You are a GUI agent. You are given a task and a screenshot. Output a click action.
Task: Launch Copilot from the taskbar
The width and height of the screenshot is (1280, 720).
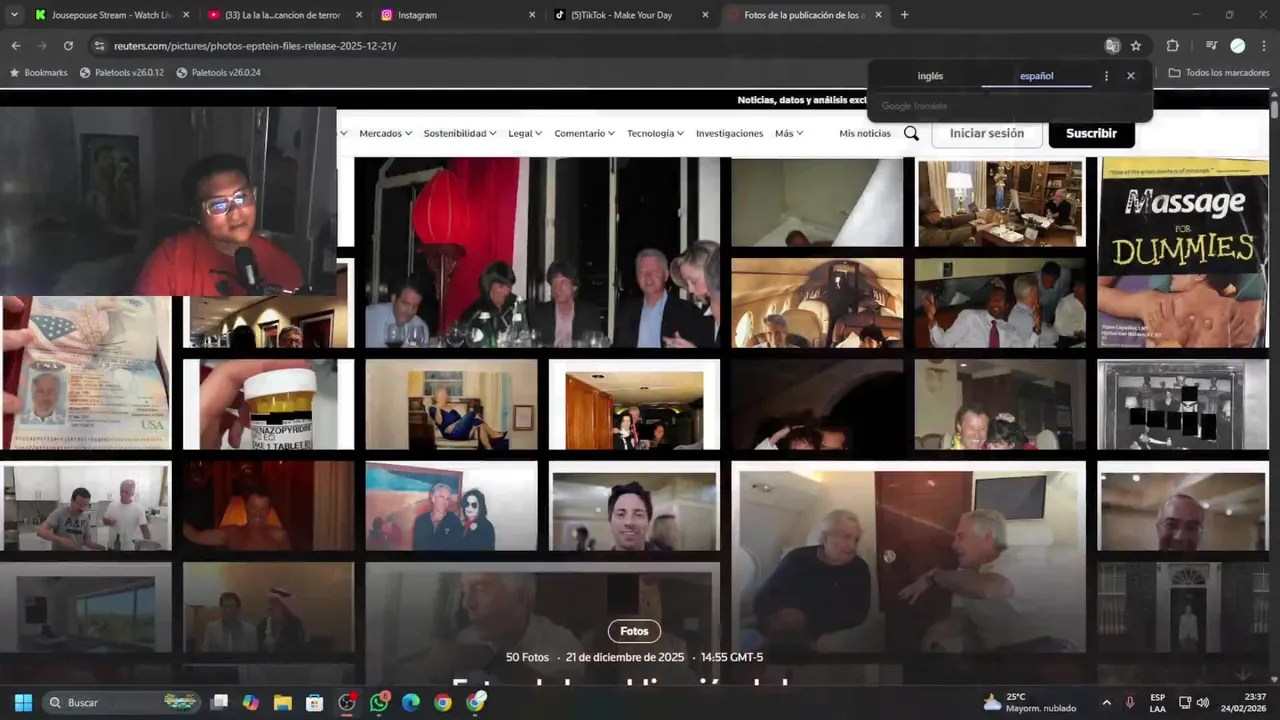(251, 702)
